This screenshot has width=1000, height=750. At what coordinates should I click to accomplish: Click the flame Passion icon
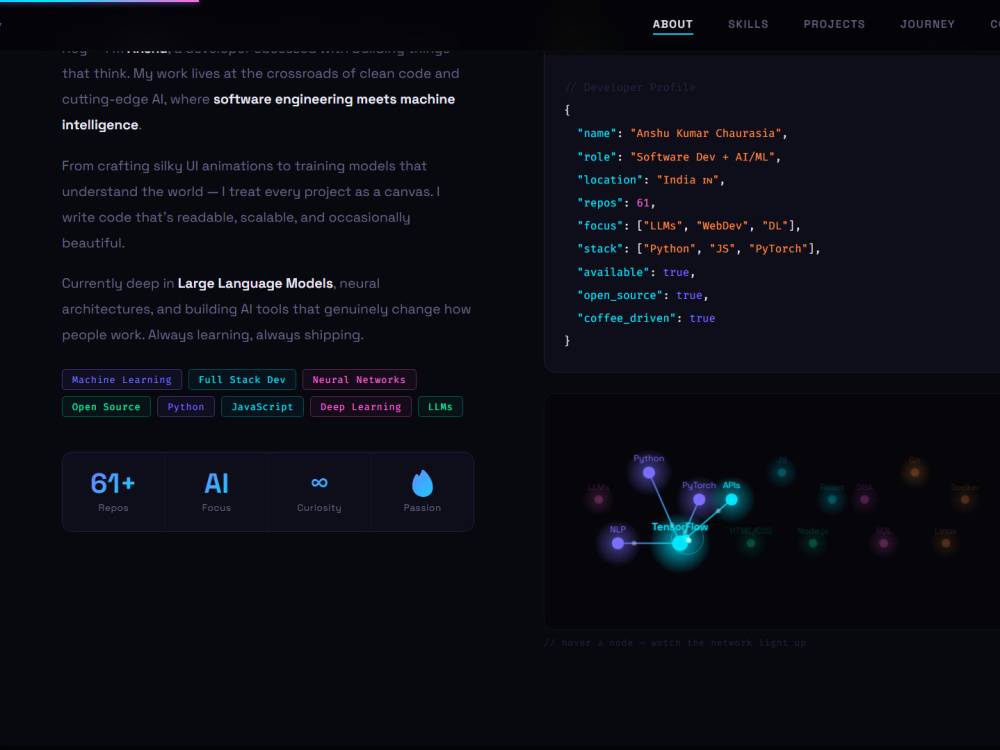tap(422, 483)
